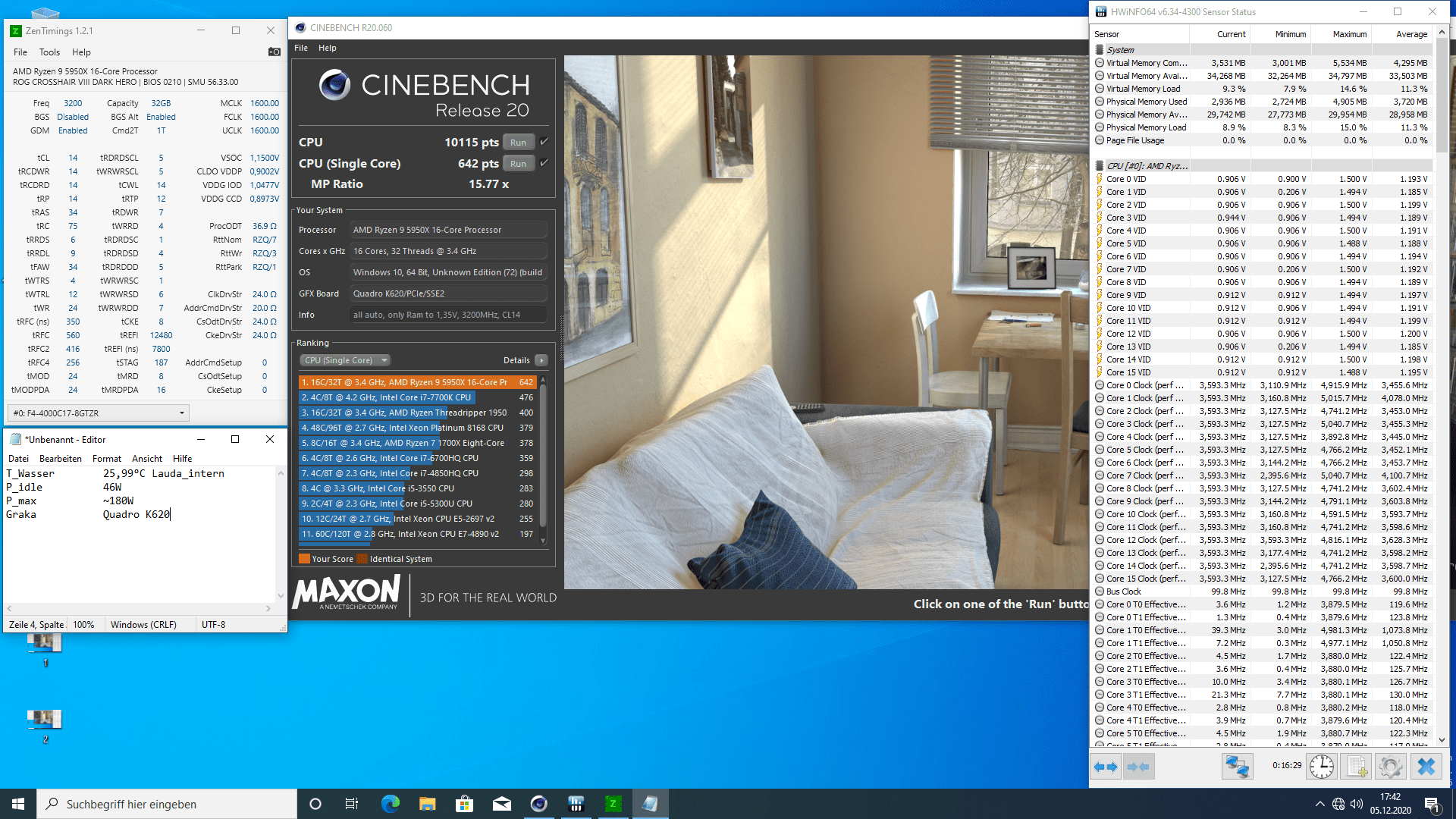The image size is (1456, 819).
Task: Click the volume speaker tray icon
Action: click(x=1357, y=804)
